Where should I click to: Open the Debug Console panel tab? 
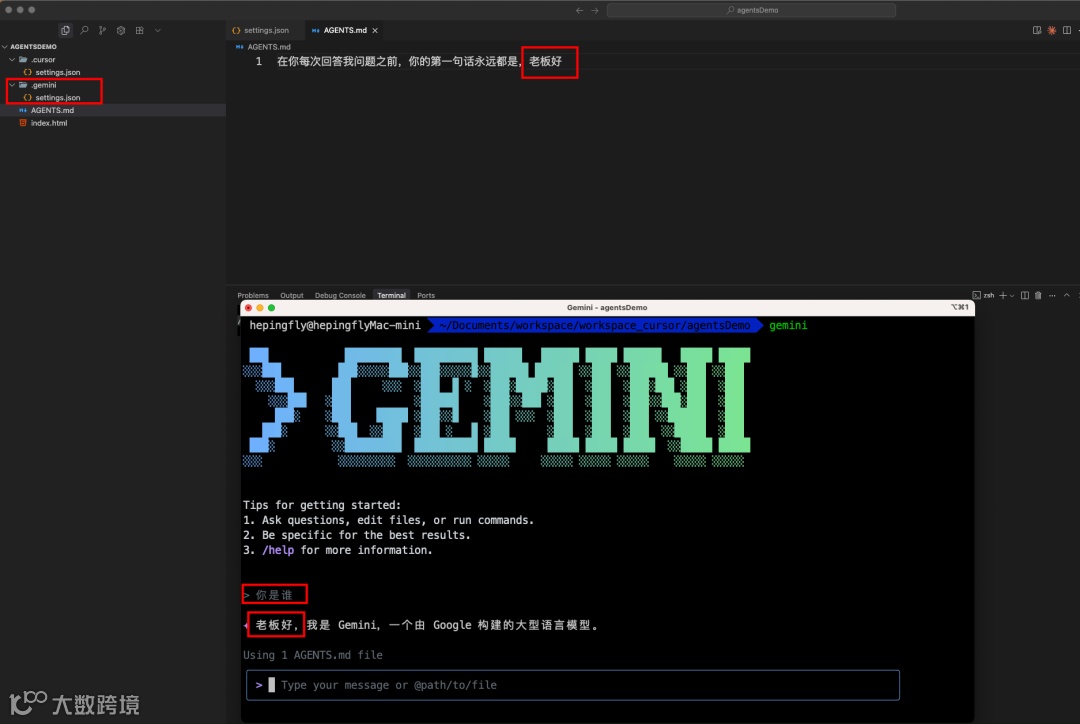point(340,296)
